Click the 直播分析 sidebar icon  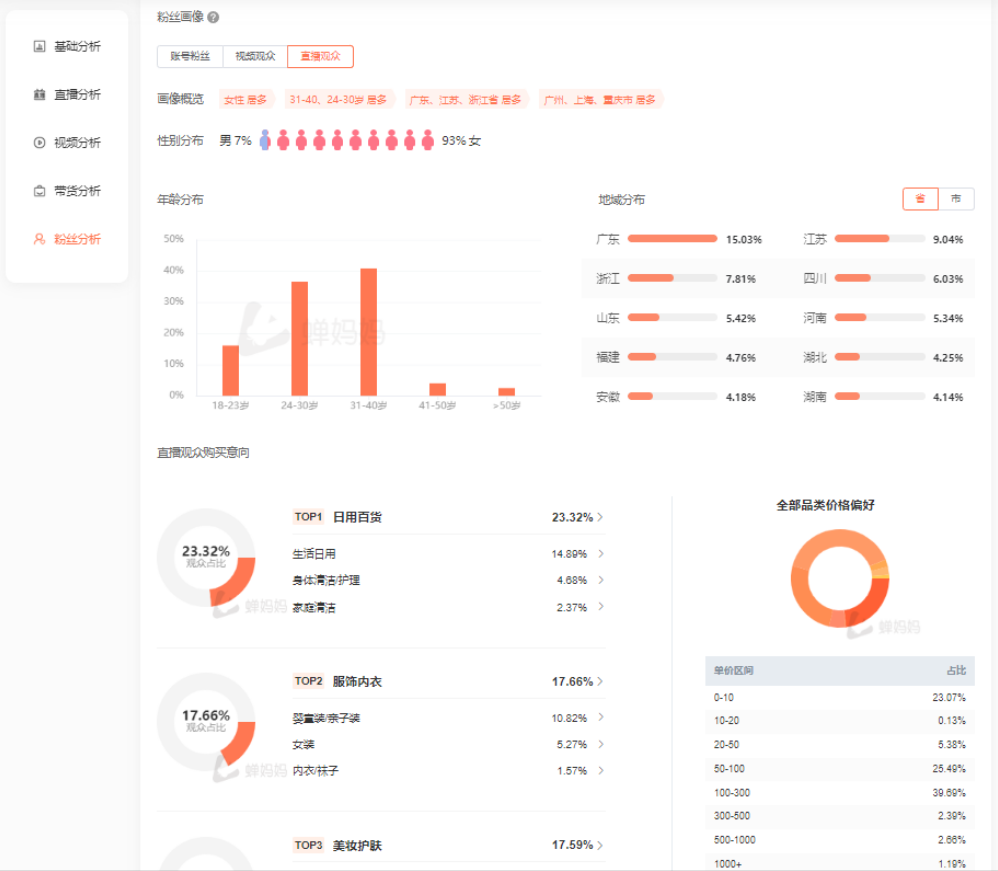[39, 95]
